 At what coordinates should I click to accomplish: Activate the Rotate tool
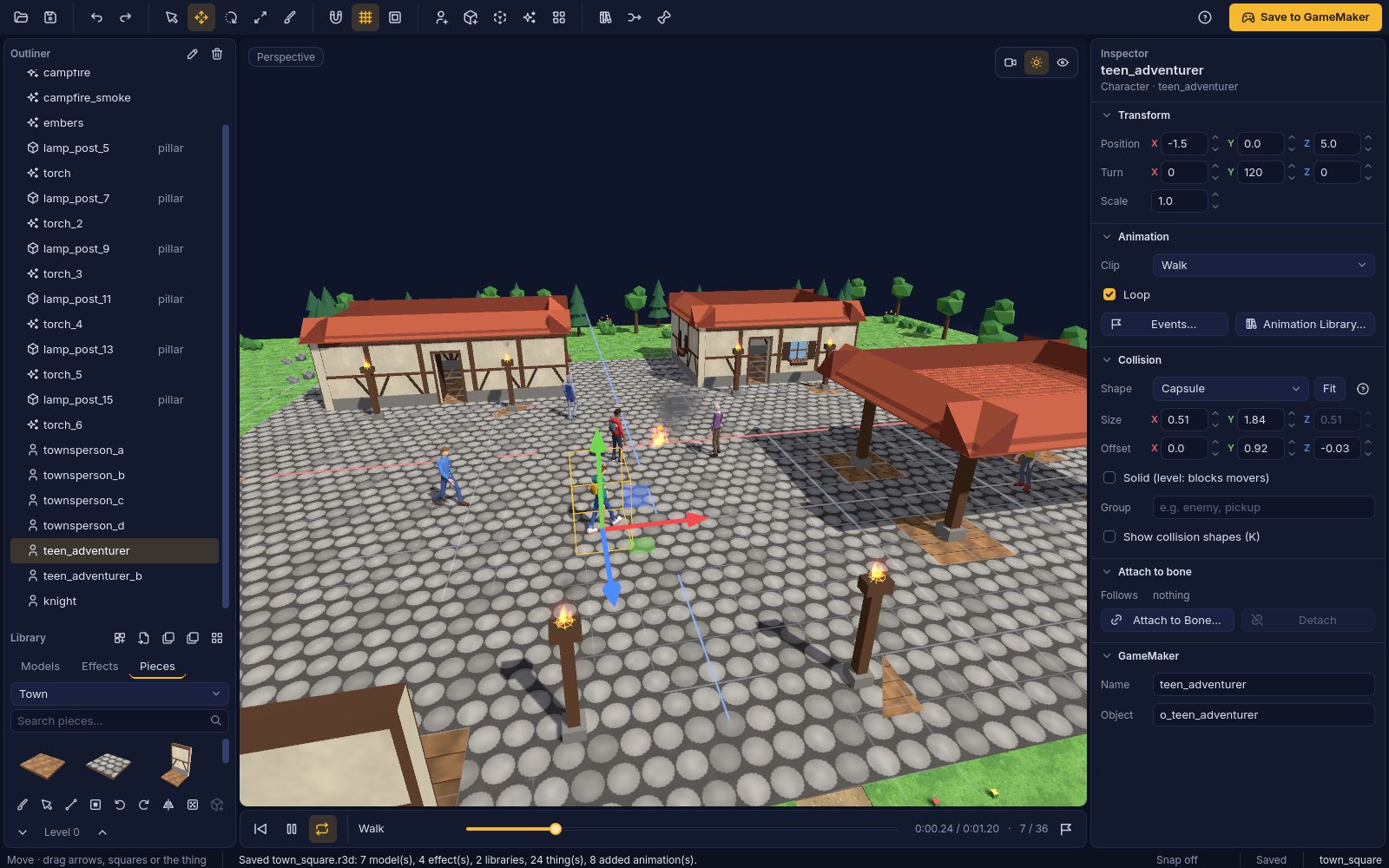click(x=231, y=17)
